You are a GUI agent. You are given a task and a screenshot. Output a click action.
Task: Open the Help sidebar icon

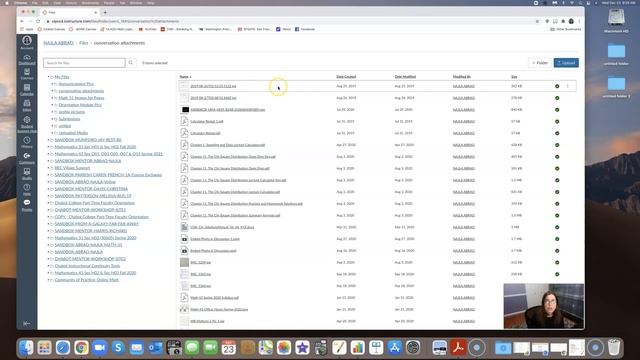point(27,189)
